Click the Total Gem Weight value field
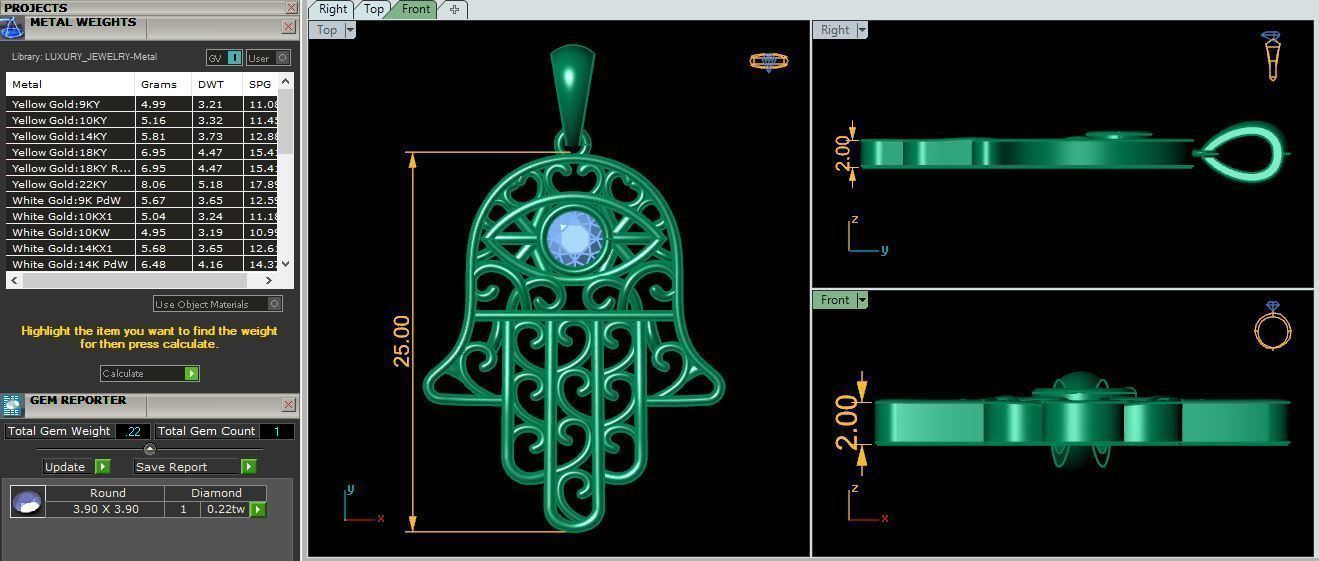This screenshot has width=1319, height=561. (x=134, y=431)
